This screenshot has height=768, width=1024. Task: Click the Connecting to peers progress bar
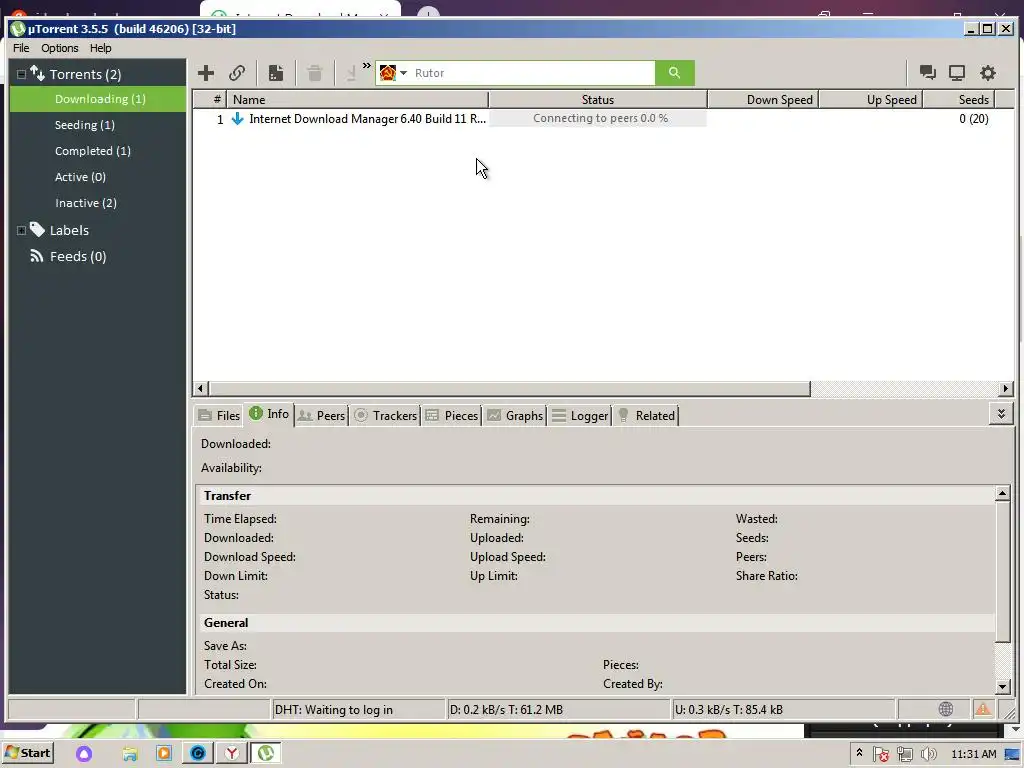[x=598, y=118]
